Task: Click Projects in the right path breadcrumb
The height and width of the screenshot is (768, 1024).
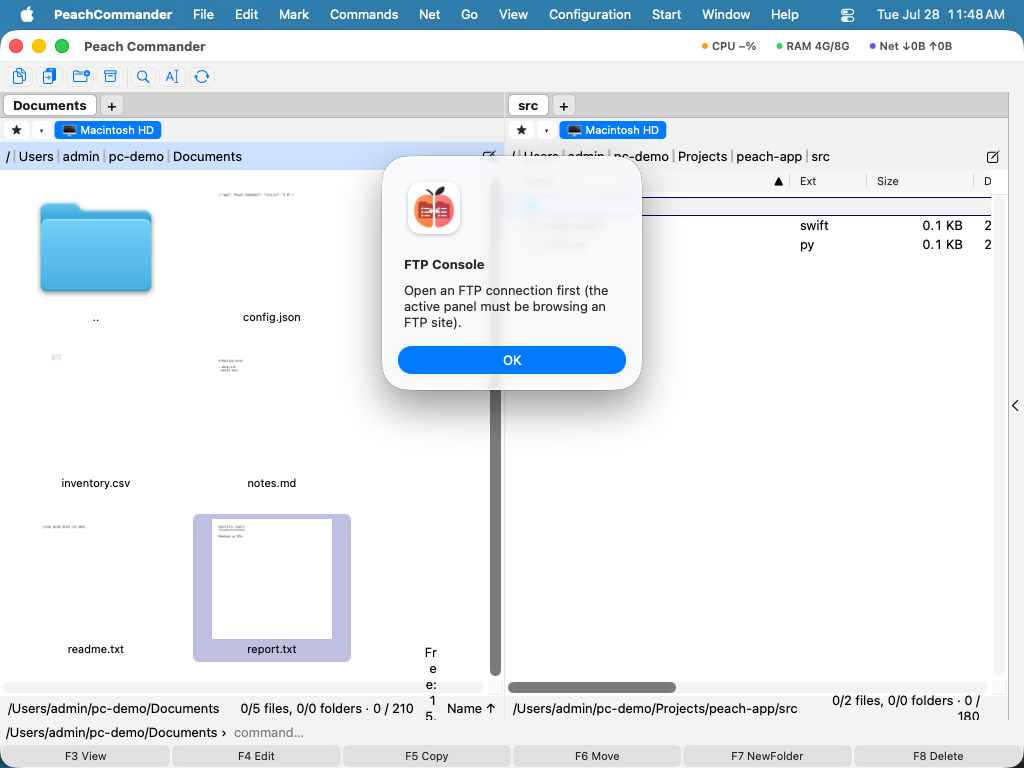Action: (702, 157)
